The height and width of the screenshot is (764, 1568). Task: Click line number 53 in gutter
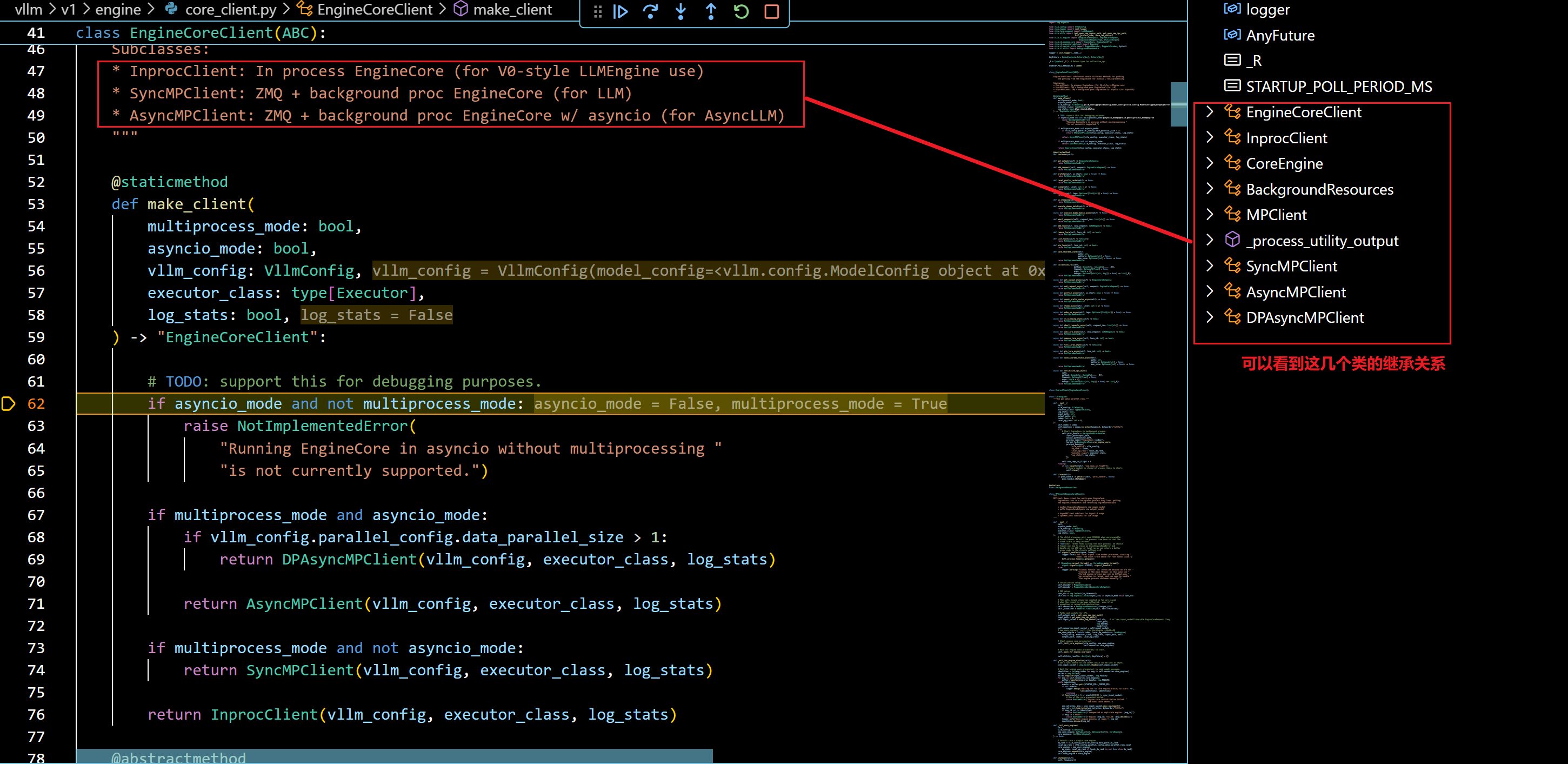pyautogui.click(x=36, y=204)
